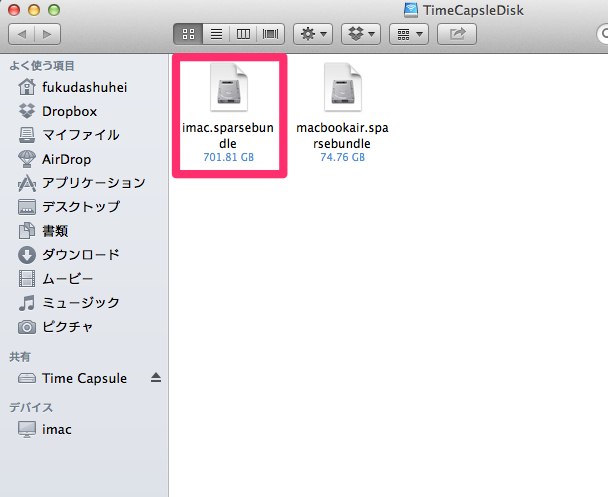Select Time Capsule under 共有
The height and width of the screenshot is (497, 608).
pos(85,378)
